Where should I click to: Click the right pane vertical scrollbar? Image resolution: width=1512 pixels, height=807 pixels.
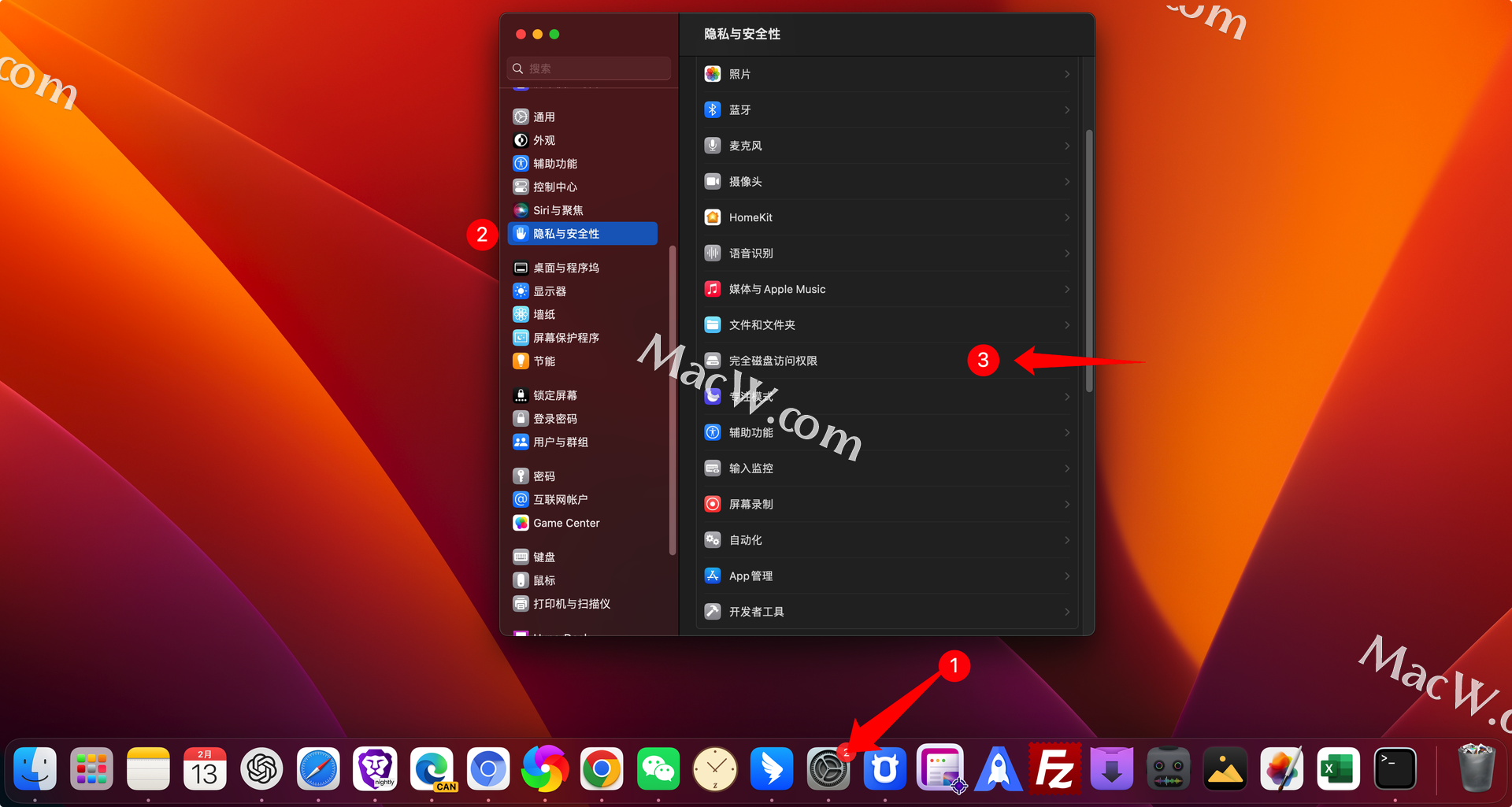pos(1089,261)
